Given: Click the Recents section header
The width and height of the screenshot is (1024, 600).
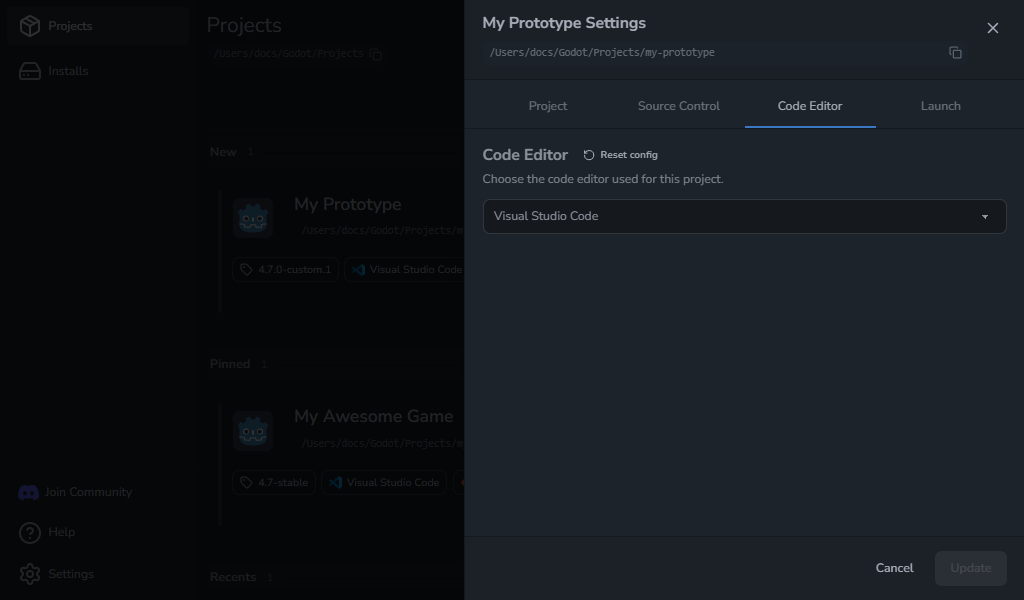Looking at the screenshot, I should pyautogui.click(x=232, y=577).
